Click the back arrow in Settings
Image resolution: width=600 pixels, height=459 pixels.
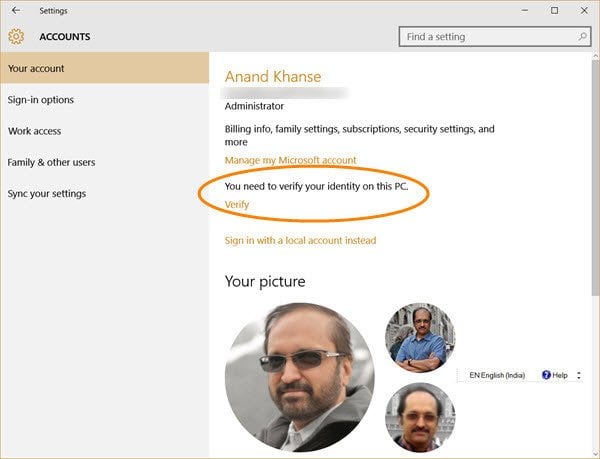tap(16, 11)
